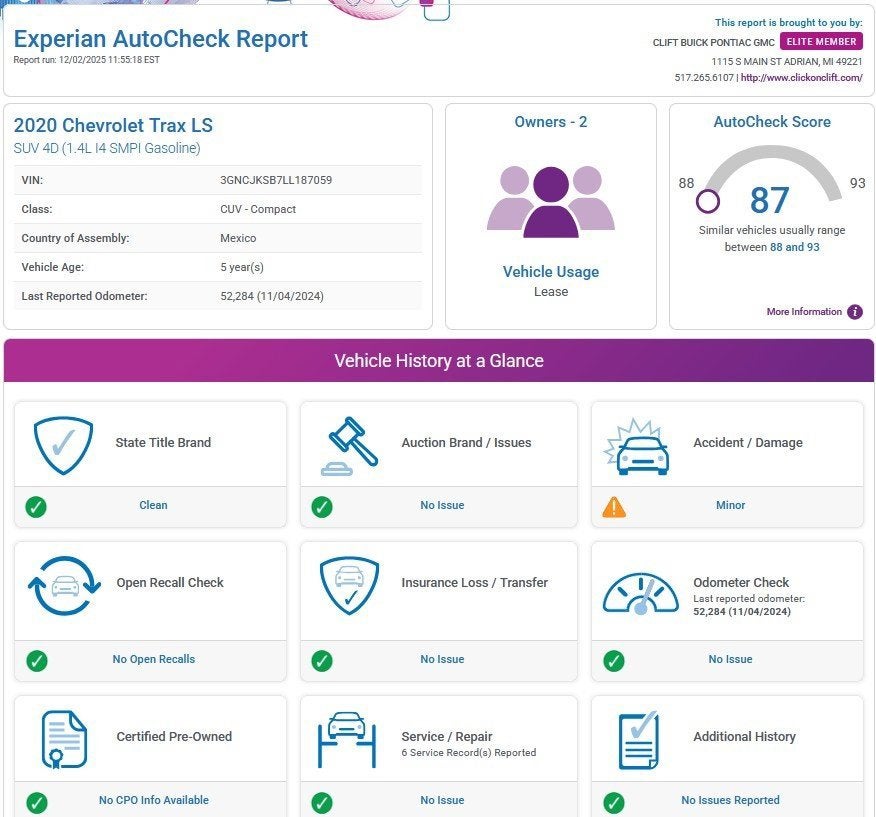Click the ELITE MEMBER badge
876x817 pixels.
(x=821, y=42)
